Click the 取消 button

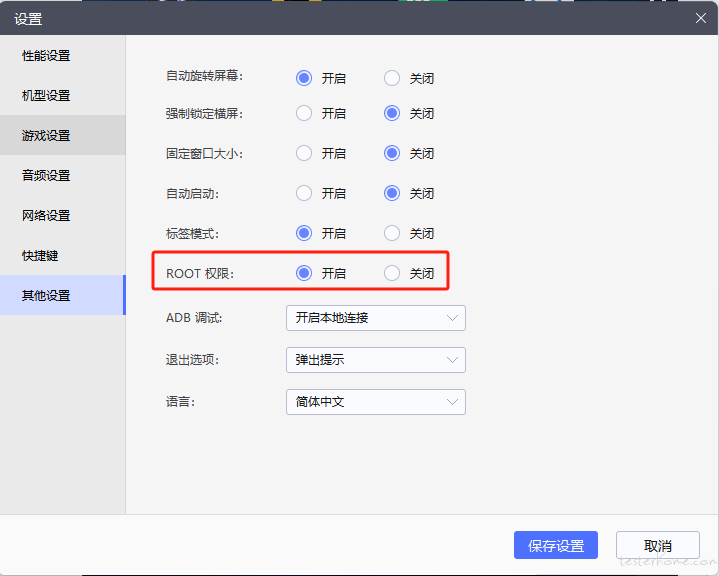coord(658,545)
